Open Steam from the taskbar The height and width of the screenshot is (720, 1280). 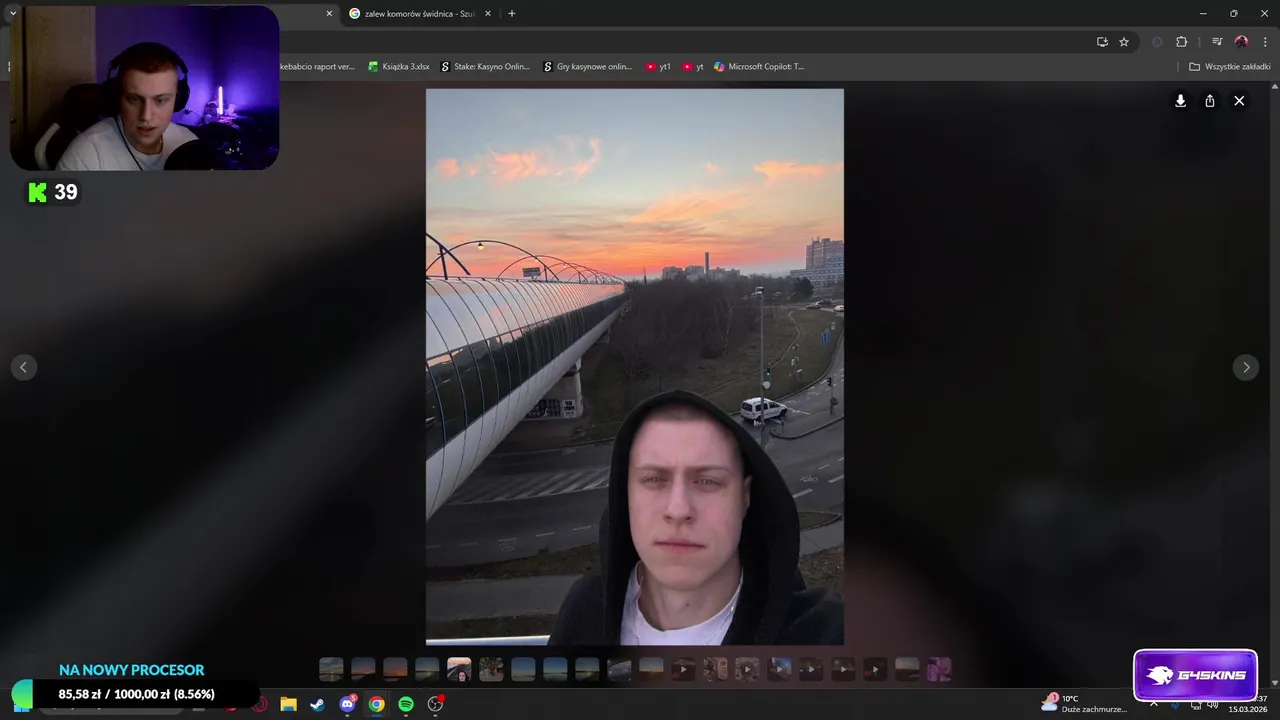click(317, 704)
